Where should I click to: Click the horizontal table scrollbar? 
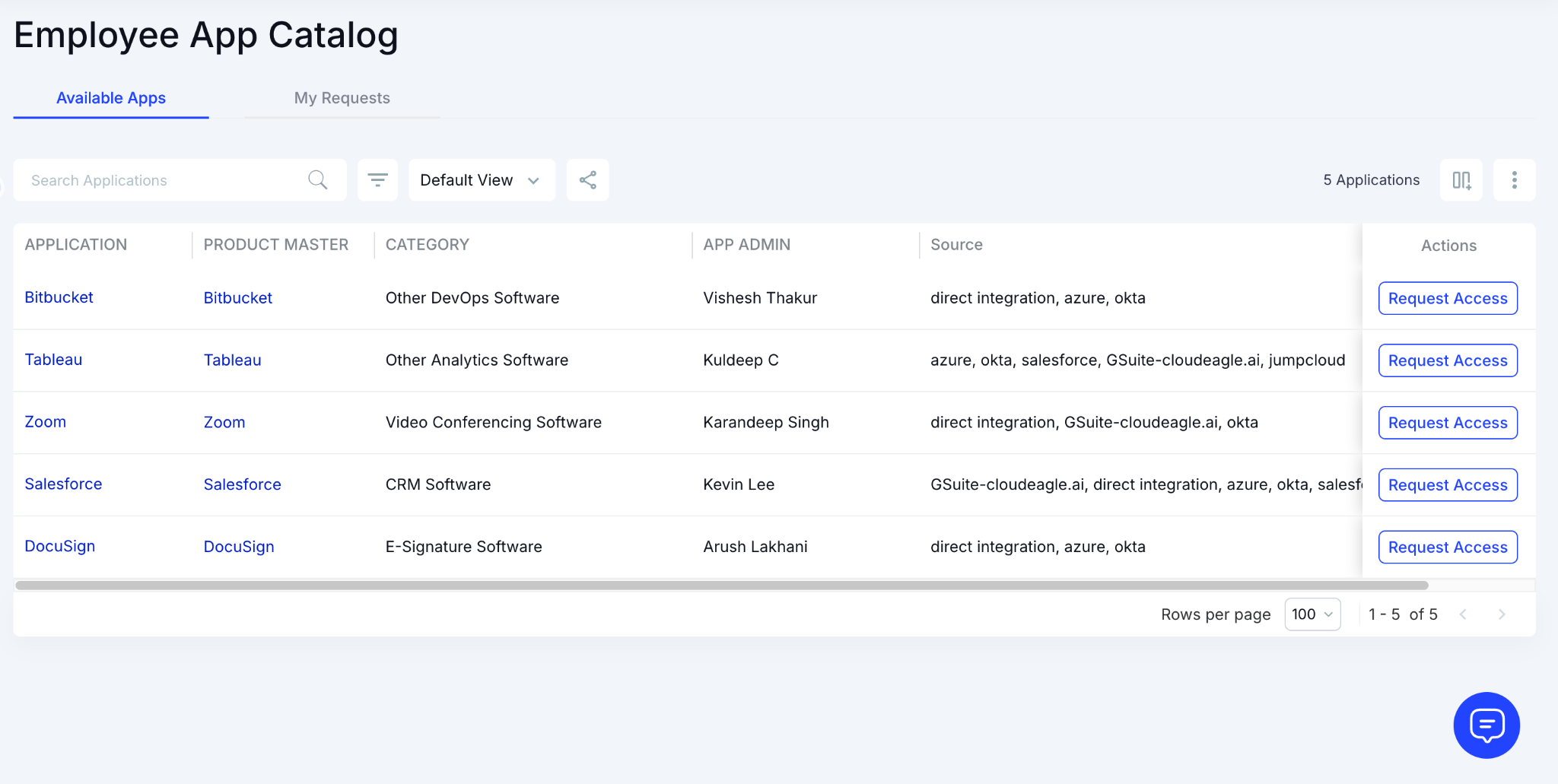[x=721, y=586]
